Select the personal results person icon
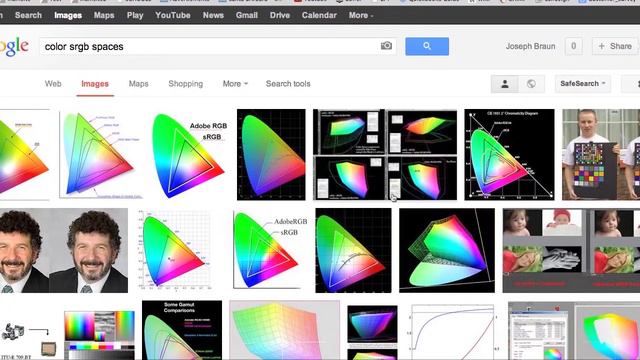The height and width of the screenshot is (360, 640). (504, 84)
